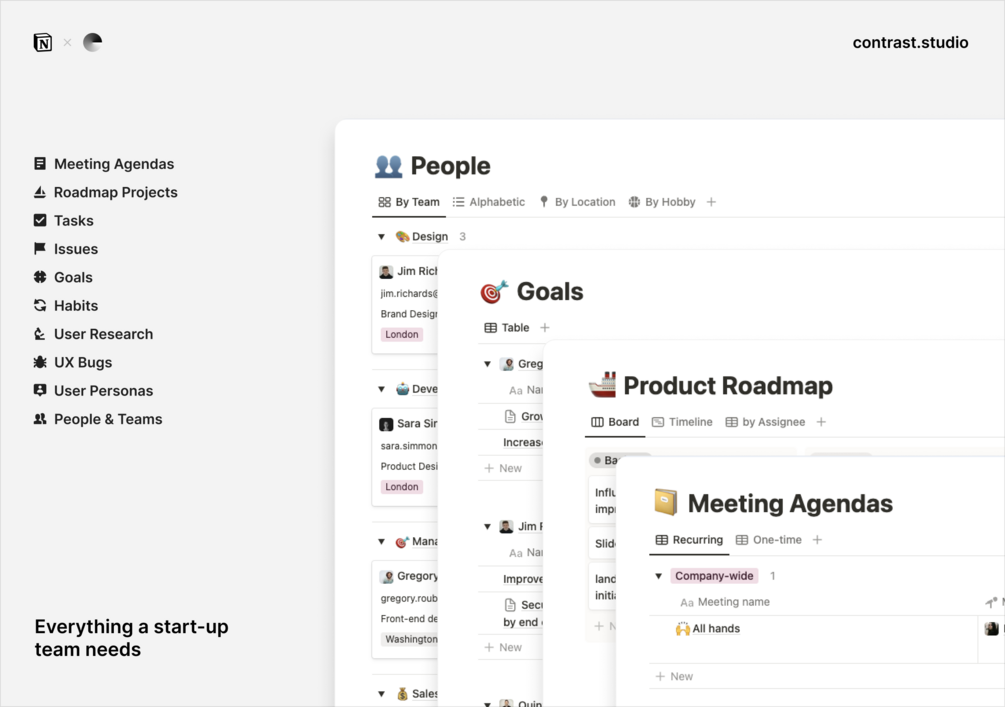This screenshot has width=1005, height=707.
Task: Click the Issues flag icon
Action: point(40,249)
